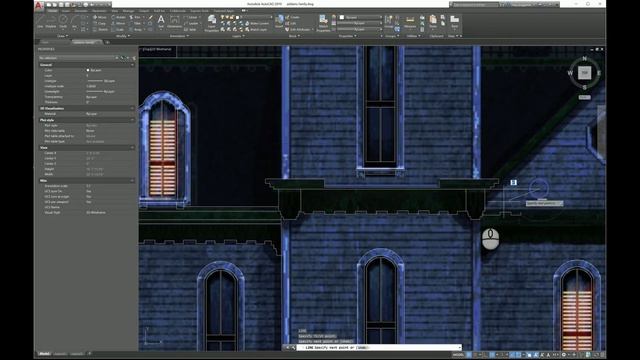Image resolution: width=640 pixels, height=360 pixels.
Task: Collapse the Plot style section
Action: click(132, 120)
